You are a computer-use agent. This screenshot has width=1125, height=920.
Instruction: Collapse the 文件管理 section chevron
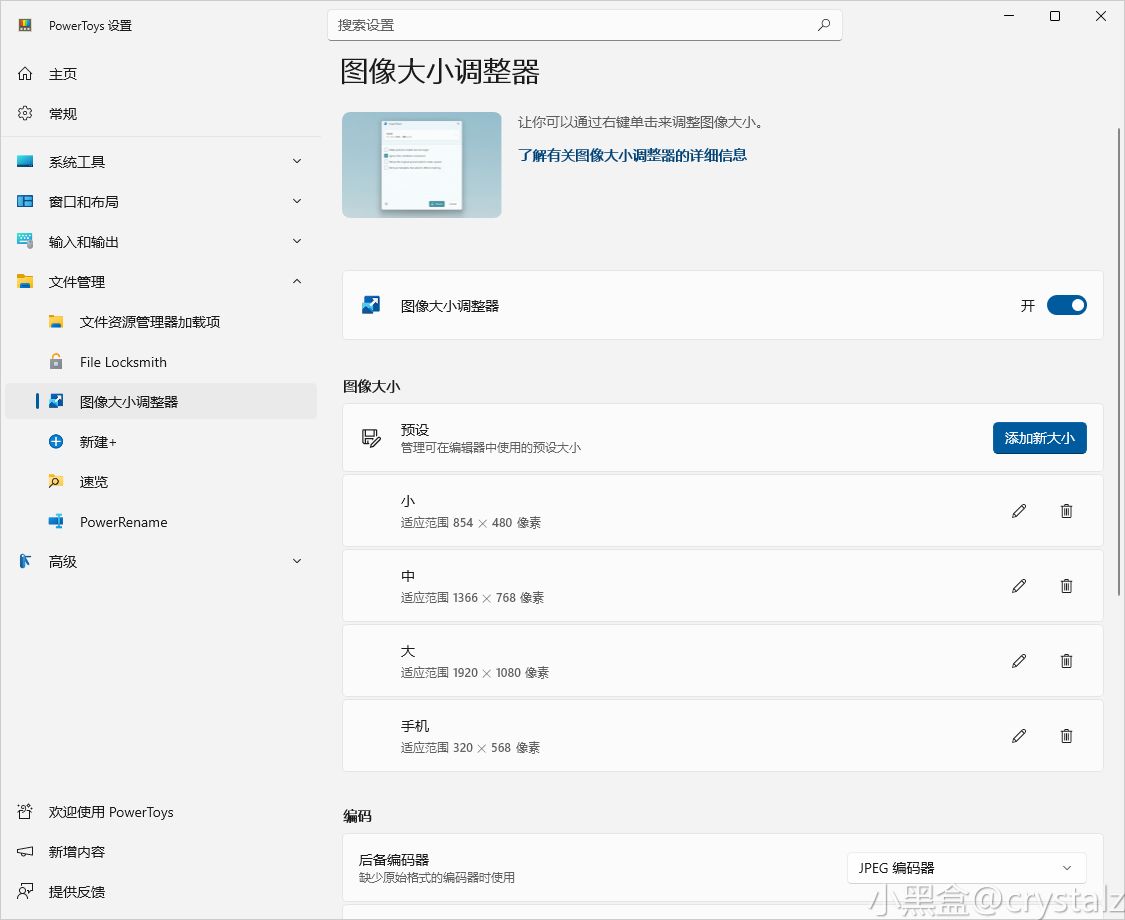[x=297, y=281]
